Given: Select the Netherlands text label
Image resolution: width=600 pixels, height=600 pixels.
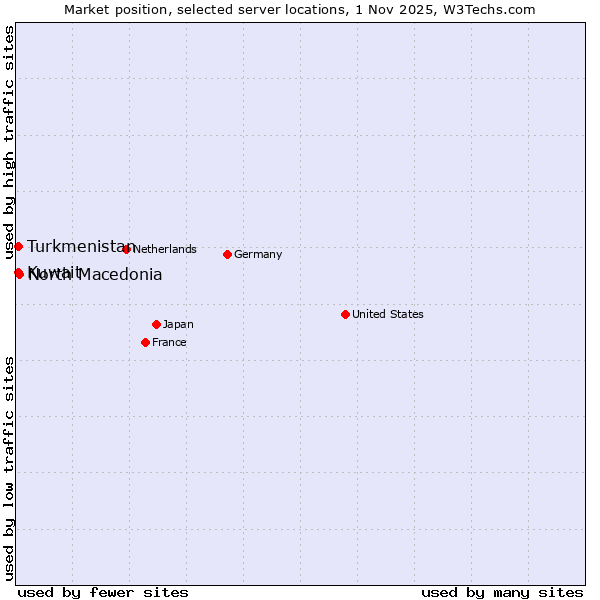Looking at the screenshot, I should click(x=164, y=249).
